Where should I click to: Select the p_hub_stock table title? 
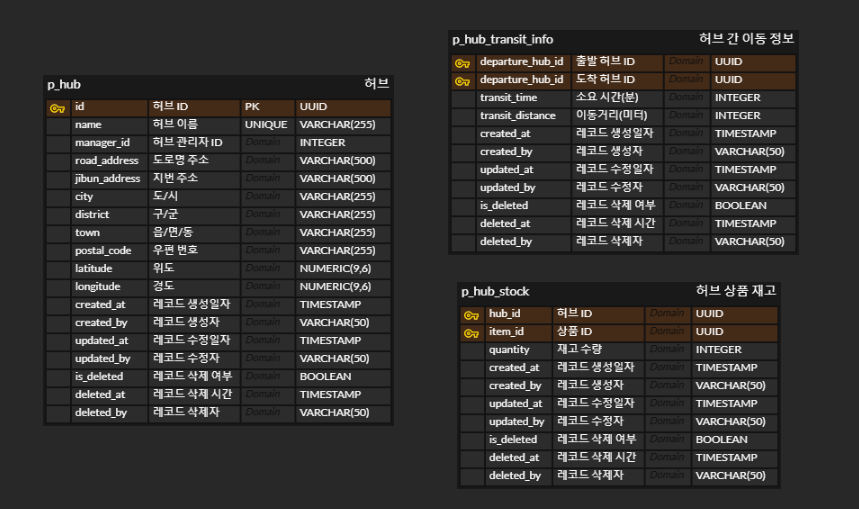pos(495,291)
